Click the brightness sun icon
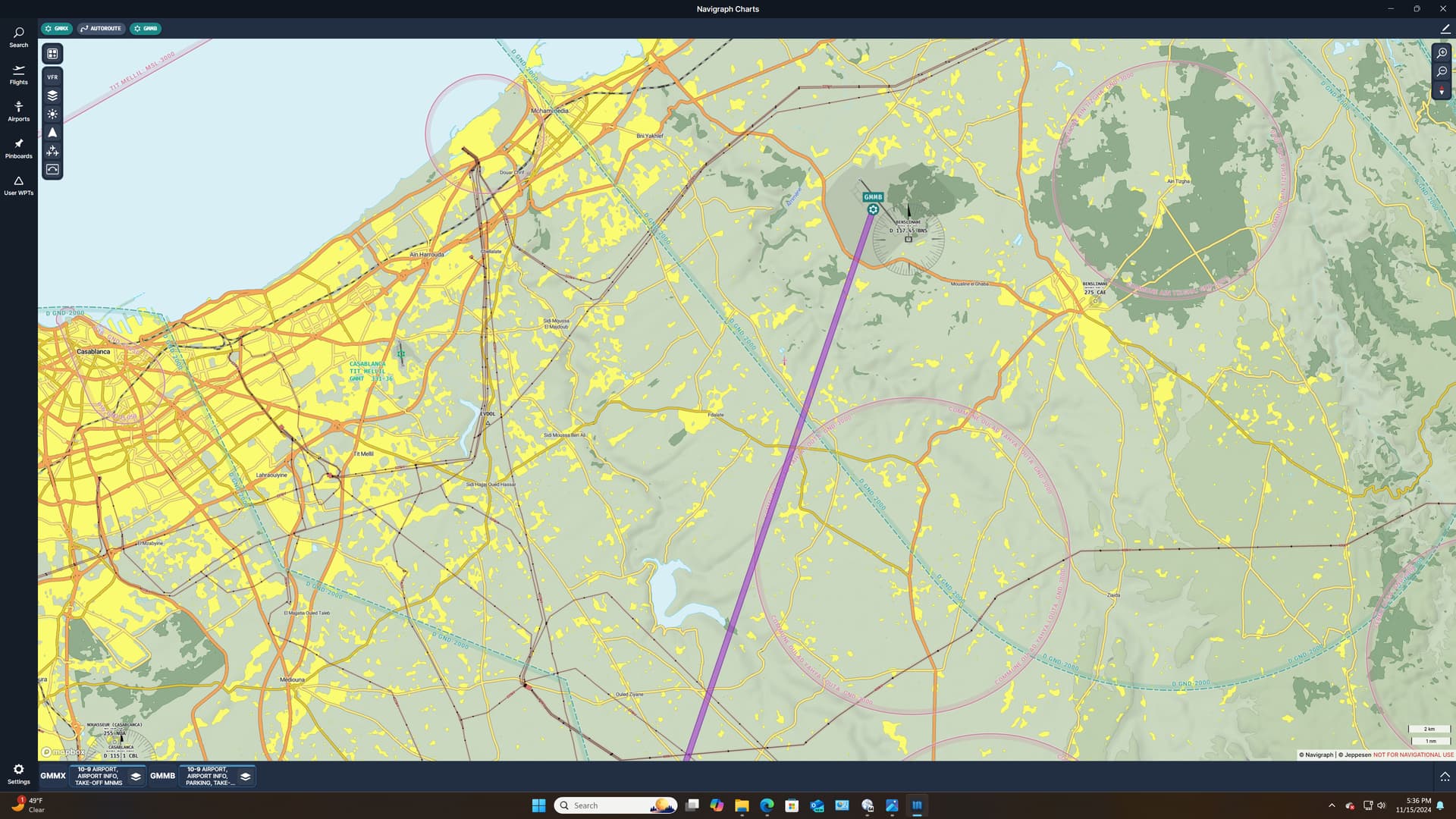This screenshot has width=1456, height=819. 52,114
